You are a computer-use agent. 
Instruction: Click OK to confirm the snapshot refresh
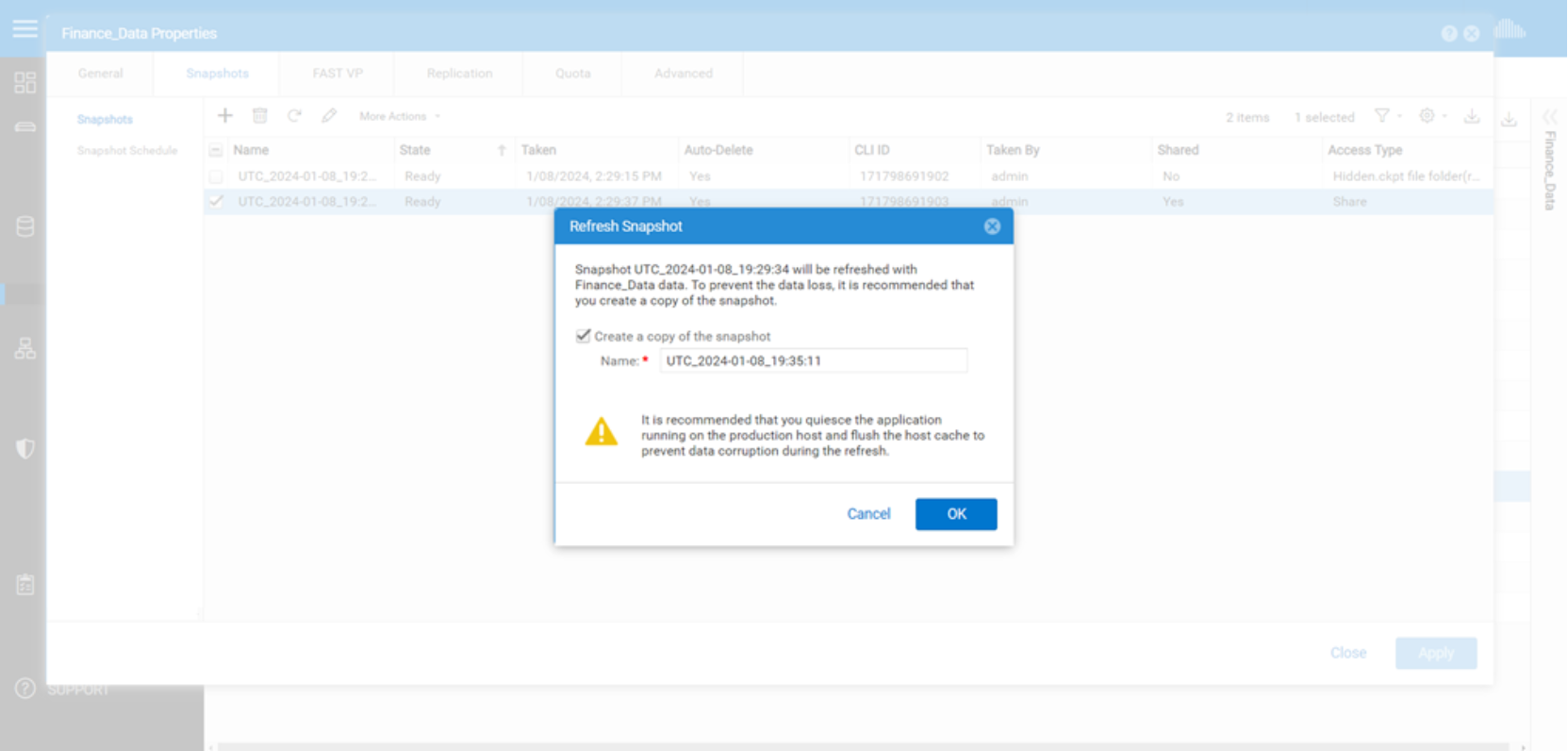tap(956, 514)
